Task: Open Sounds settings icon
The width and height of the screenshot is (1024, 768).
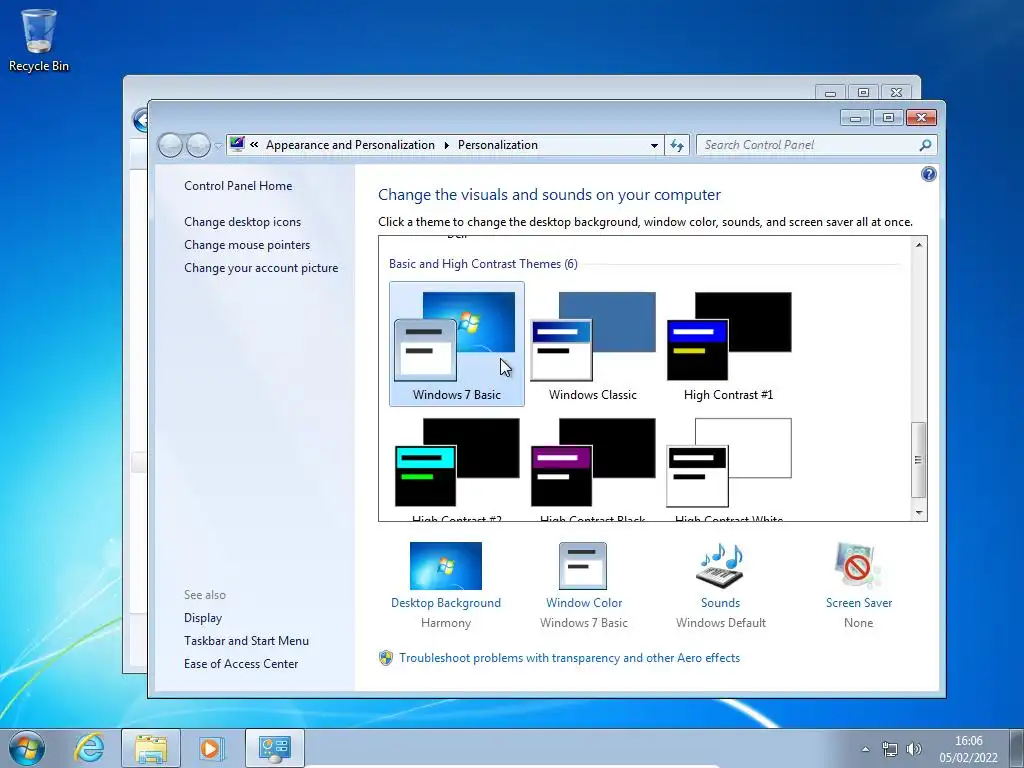Action: (x=720, y=566)
